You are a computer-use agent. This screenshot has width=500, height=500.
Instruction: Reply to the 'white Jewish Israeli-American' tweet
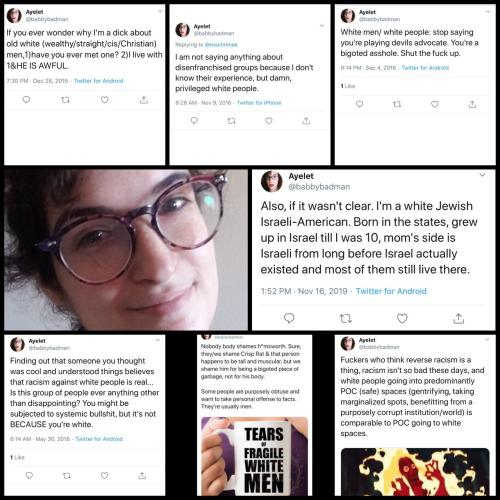tap(289, 318)
